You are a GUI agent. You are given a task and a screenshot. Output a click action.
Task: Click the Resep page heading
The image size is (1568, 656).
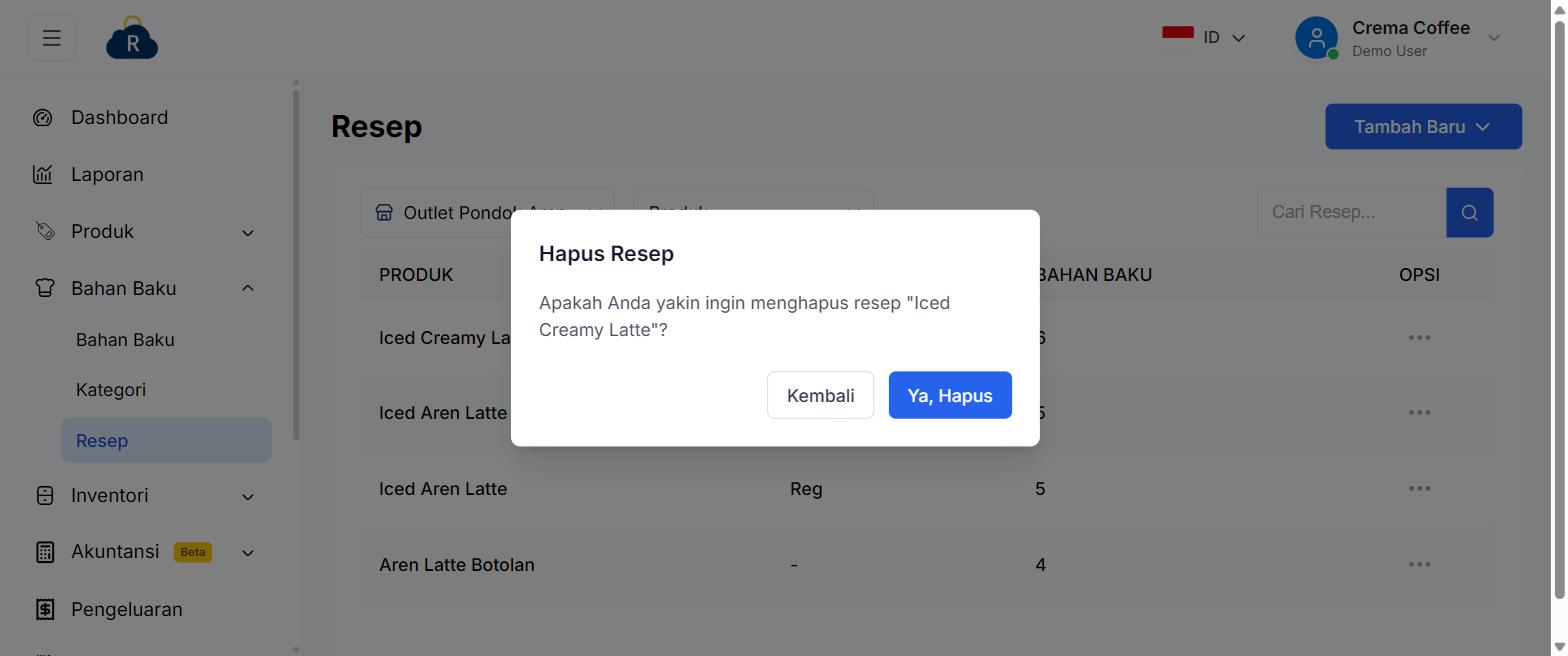tap(377, 127)
